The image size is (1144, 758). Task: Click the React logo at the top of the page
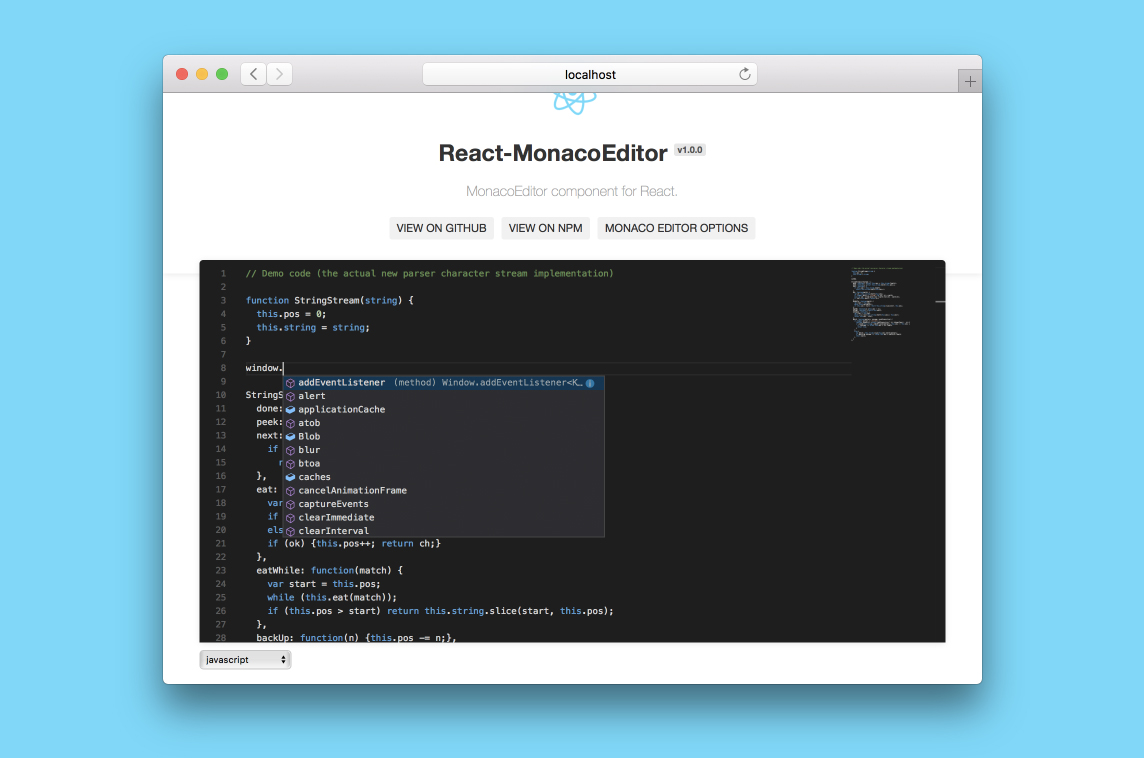coord(574,103)
